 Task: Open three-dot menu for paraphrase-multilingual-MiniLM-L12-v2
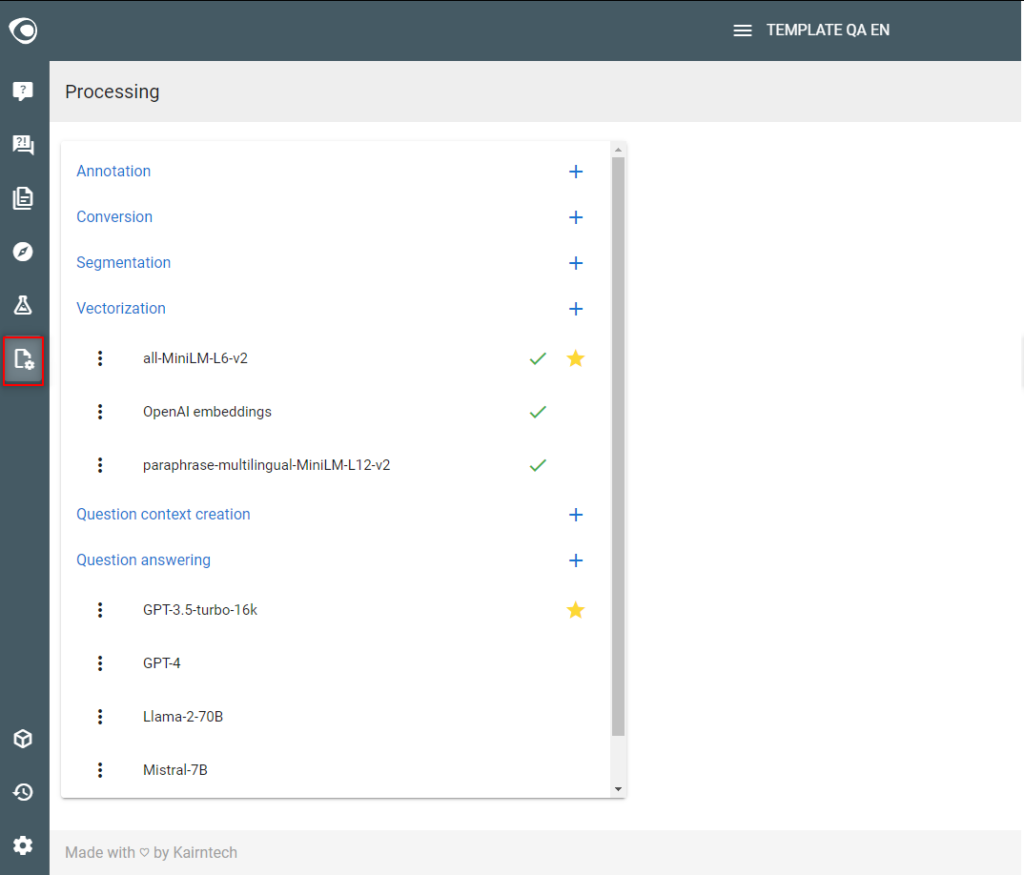pos(100,465)
